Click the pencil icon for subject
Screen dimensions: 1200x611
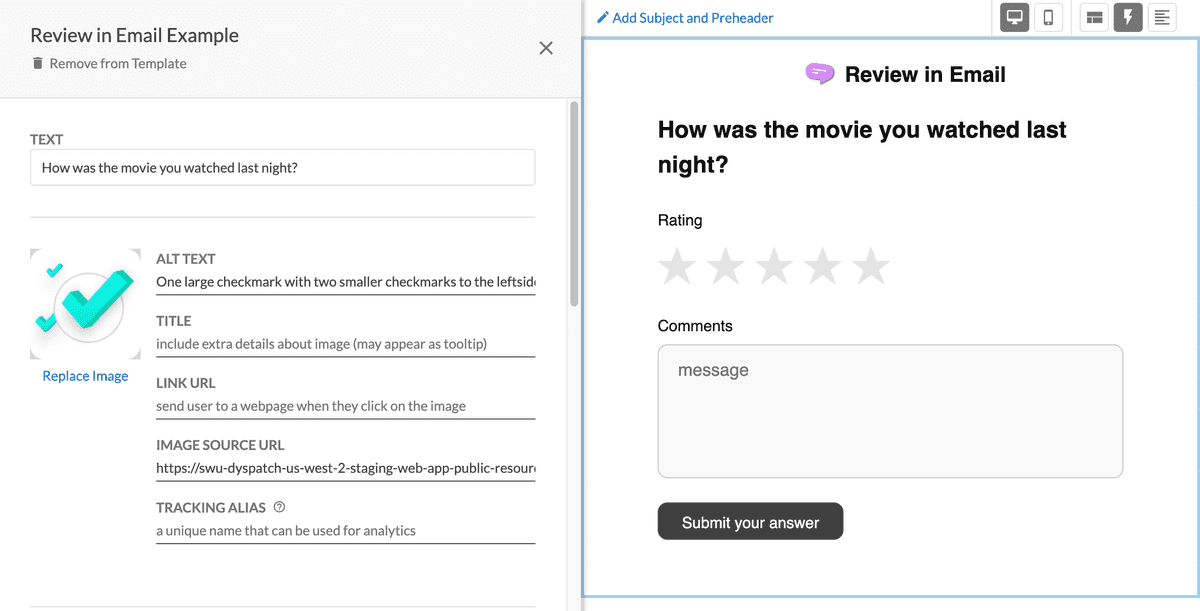pos(602,17)
